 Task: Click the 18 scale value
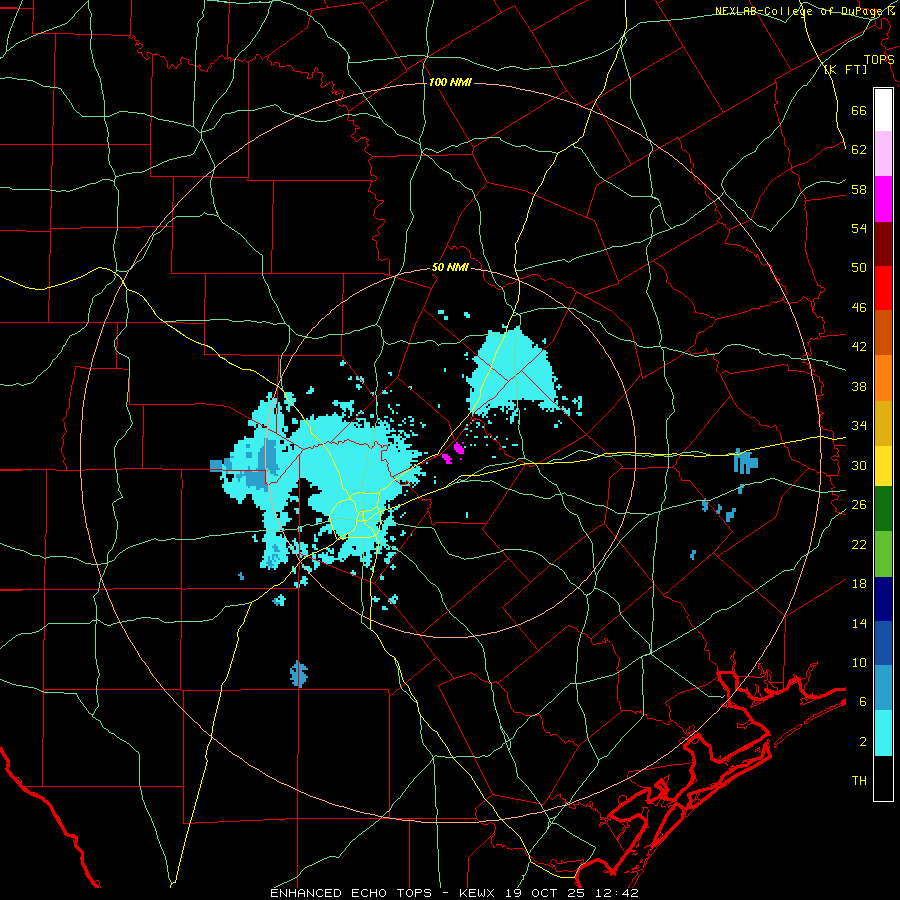pyautogui.click(x=859, y=584)
